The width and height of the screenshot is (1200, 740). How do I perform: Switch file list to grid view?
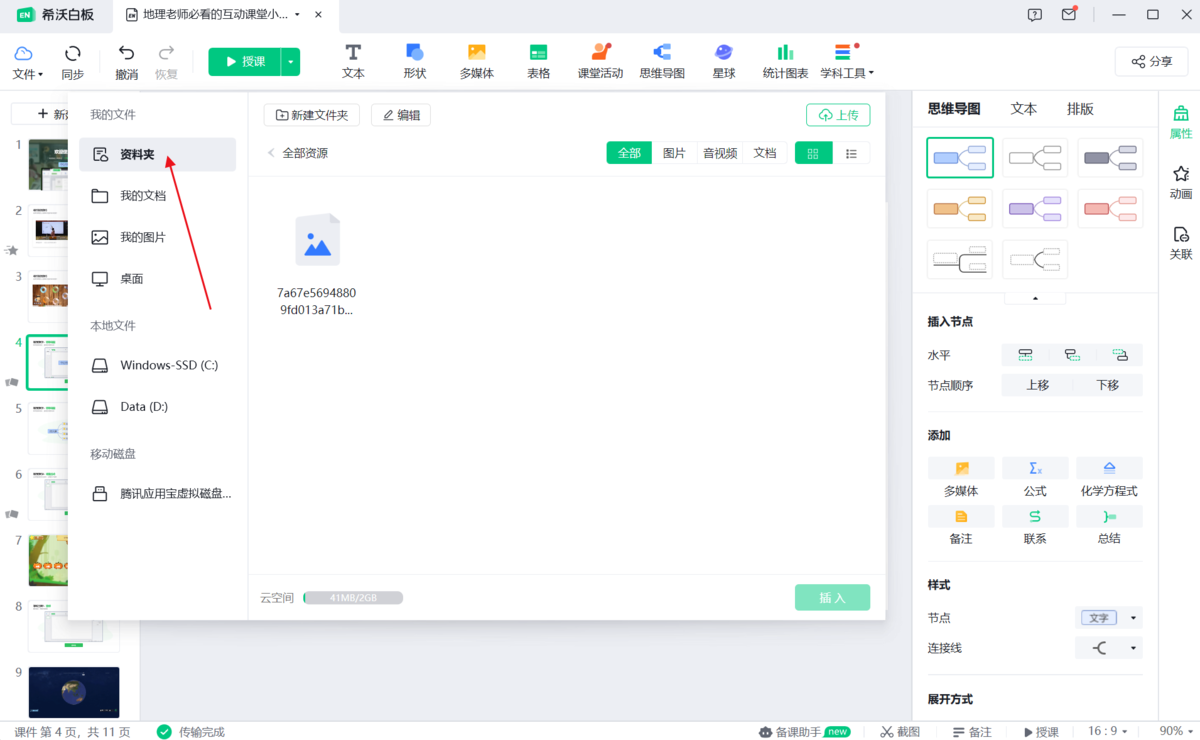tap(813, 152)
